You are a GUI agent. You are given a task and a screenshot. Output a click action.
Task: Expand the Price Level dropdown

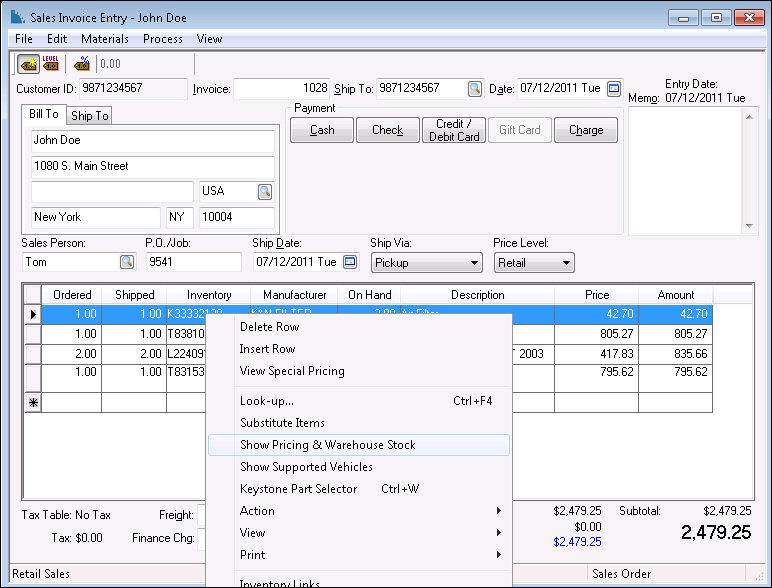(566, 263)
